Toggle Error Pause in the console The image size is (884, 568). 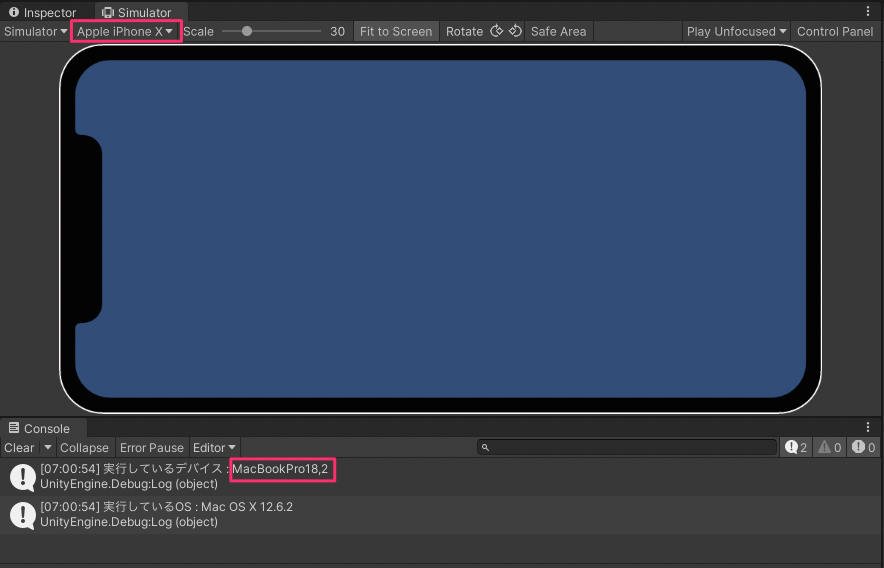point(152,448)
